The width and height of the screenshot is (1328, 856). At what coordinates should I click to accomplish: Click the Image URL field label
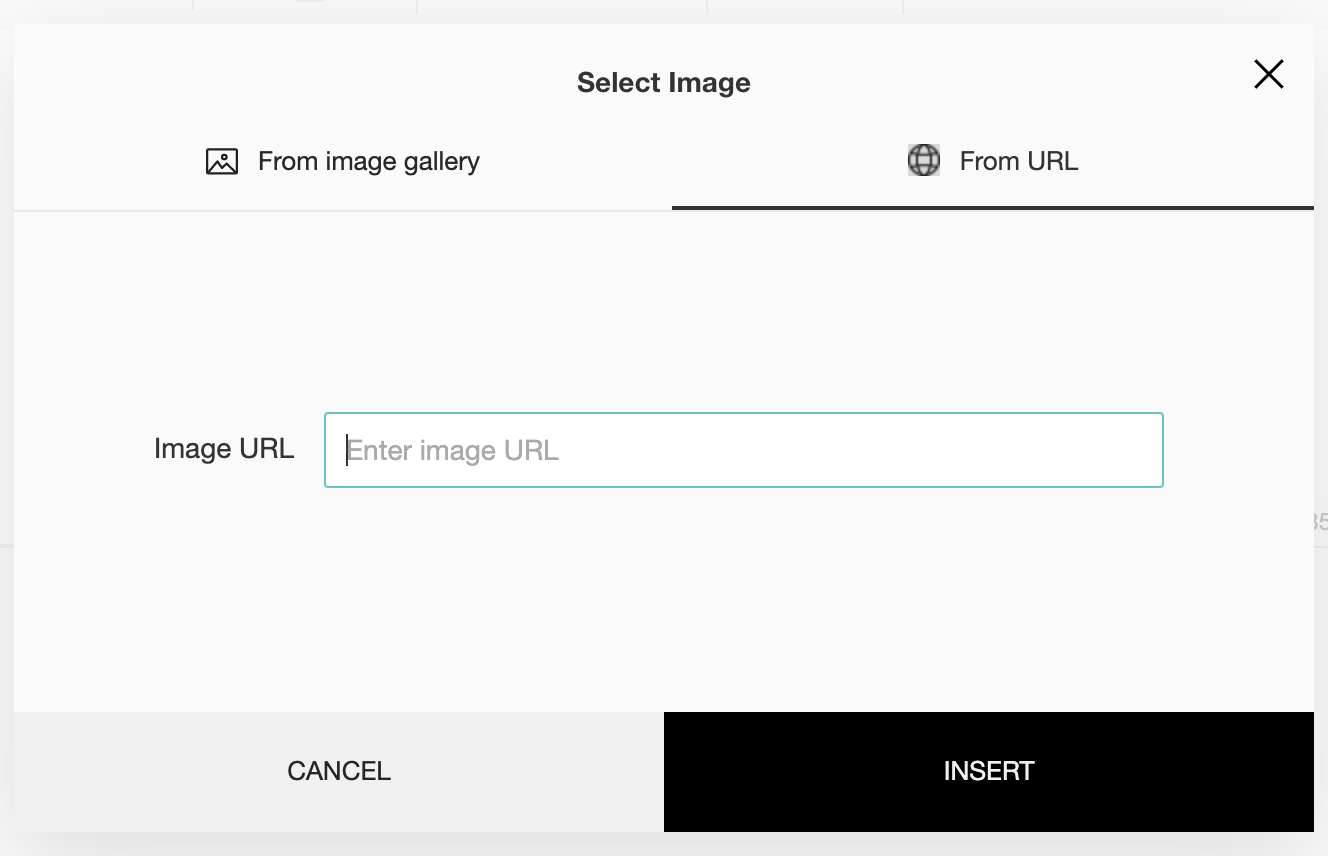tap(224, 449)
